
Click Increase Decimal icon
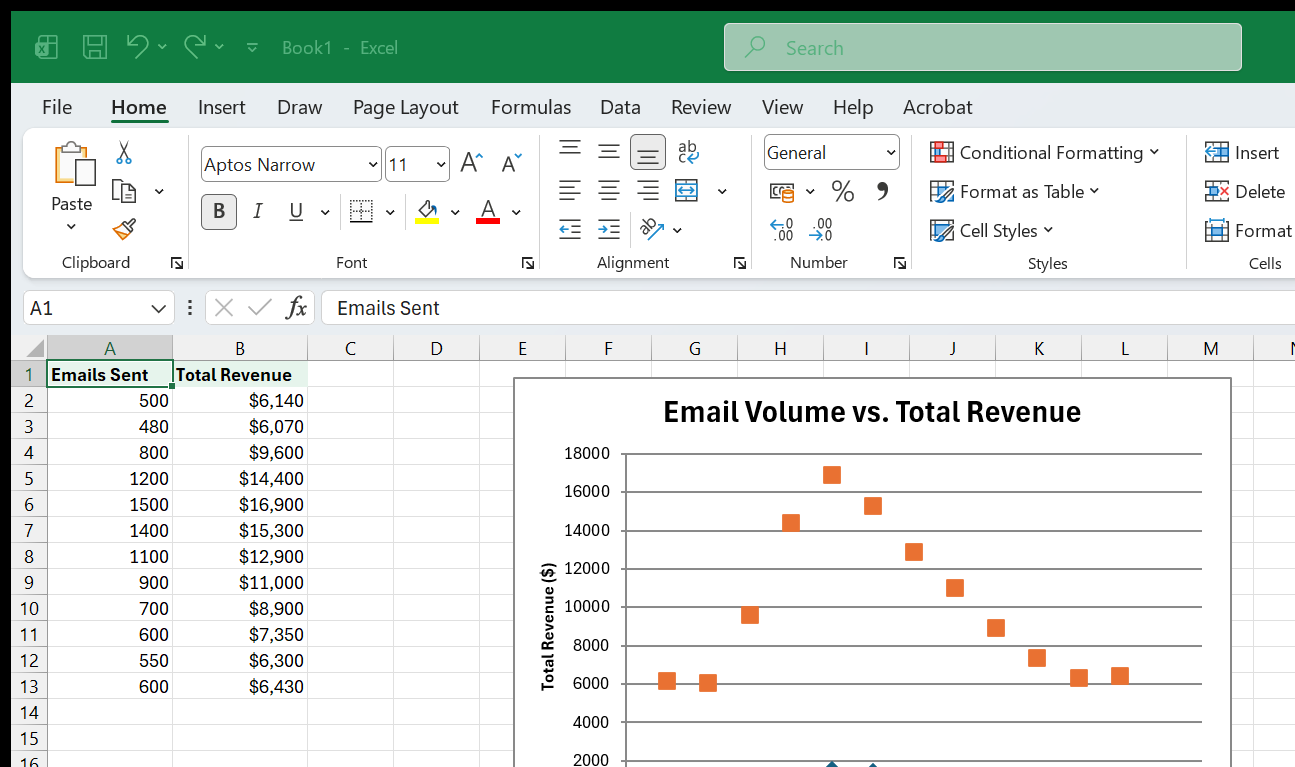[782, 230]
